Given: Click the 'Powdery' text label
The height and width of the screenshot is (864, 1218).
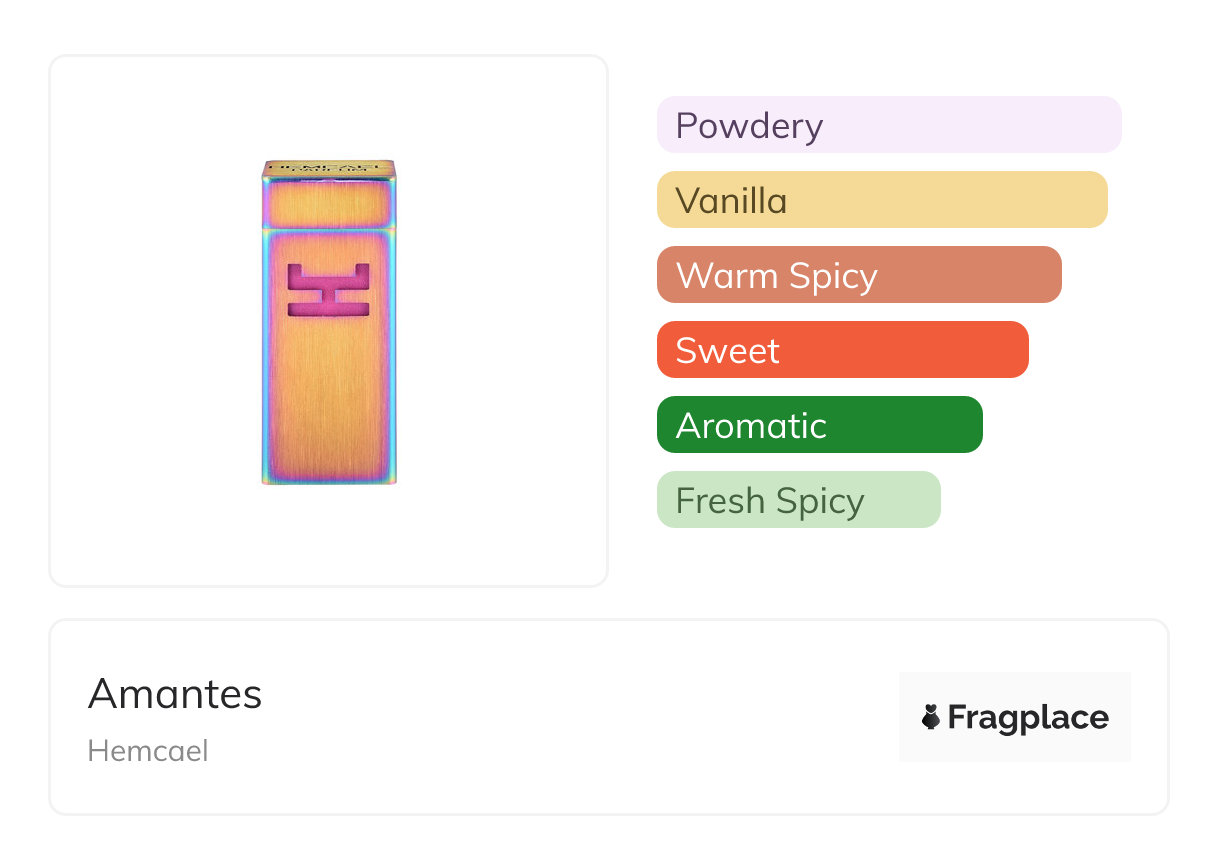Looking at the screenshot, I should [749, 126].
